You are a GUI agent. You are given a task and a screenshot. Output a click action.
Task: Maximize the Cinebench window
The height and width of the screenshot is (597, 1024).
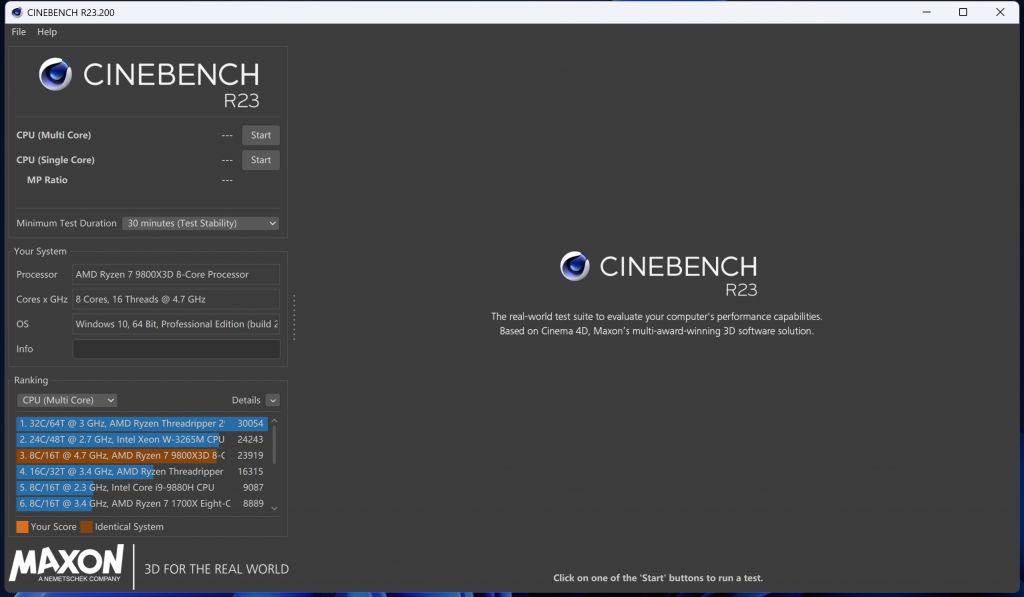(963, 12)
